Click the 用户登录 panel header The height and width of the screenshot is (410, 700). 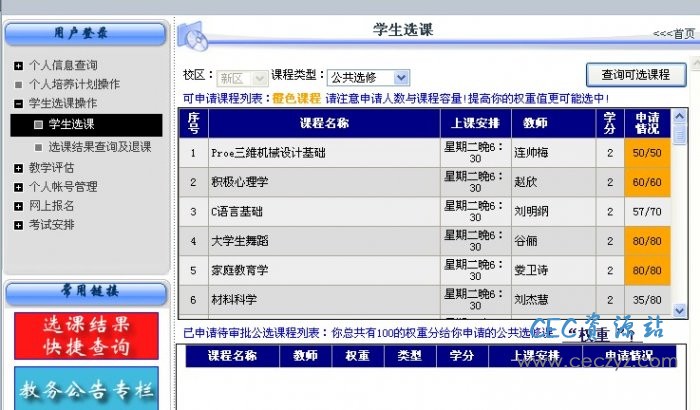(x=85, y=34)
